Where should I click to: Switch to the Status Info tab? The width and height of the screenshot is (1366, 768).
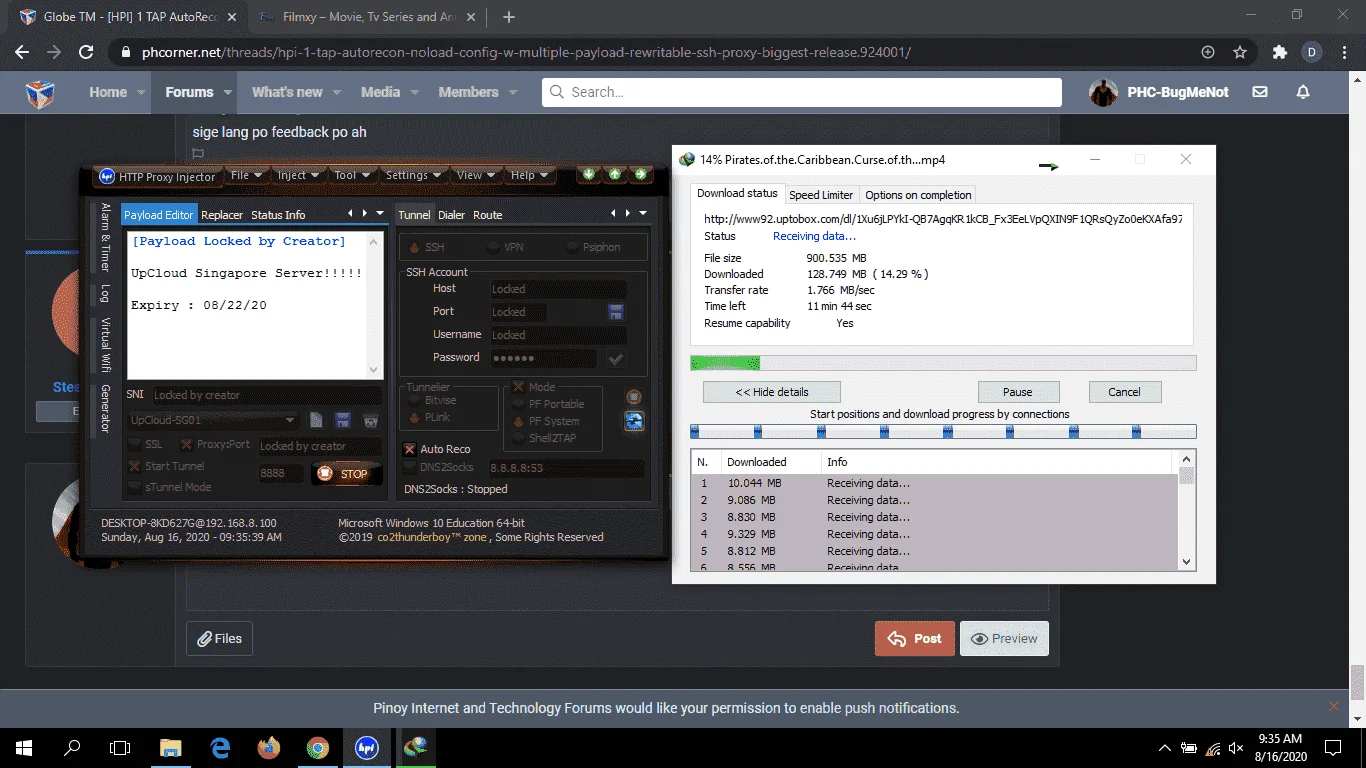point(278,215)
